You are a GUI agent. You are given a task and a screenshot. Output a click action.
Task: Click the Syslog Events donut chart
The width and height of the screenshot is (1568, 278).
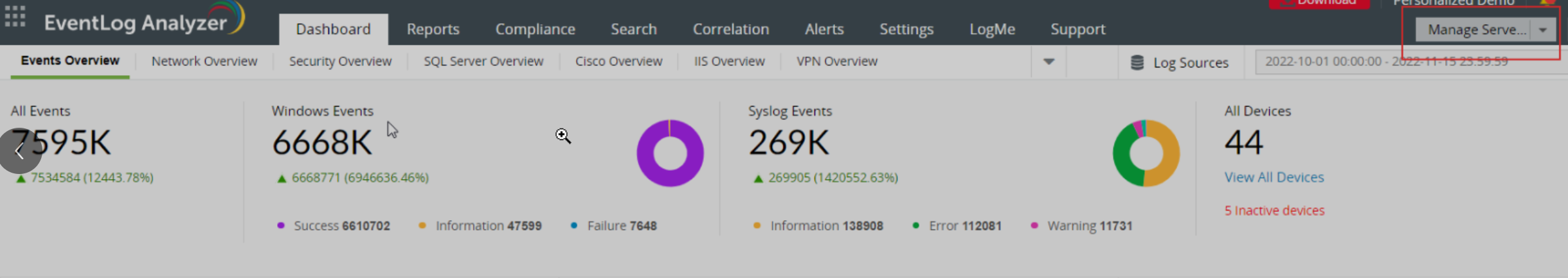1146,153
